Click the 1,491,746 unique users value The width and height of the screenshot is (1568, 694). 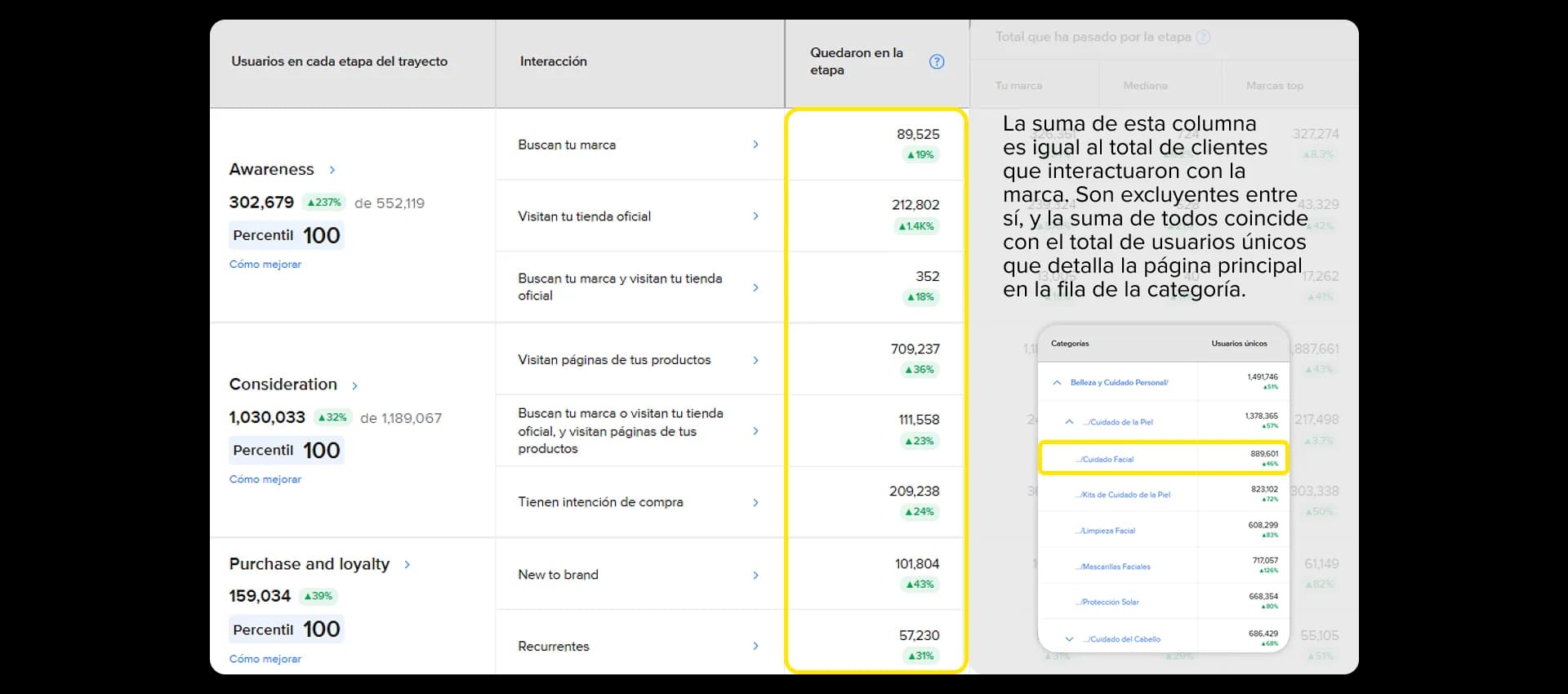point(1263,377)
